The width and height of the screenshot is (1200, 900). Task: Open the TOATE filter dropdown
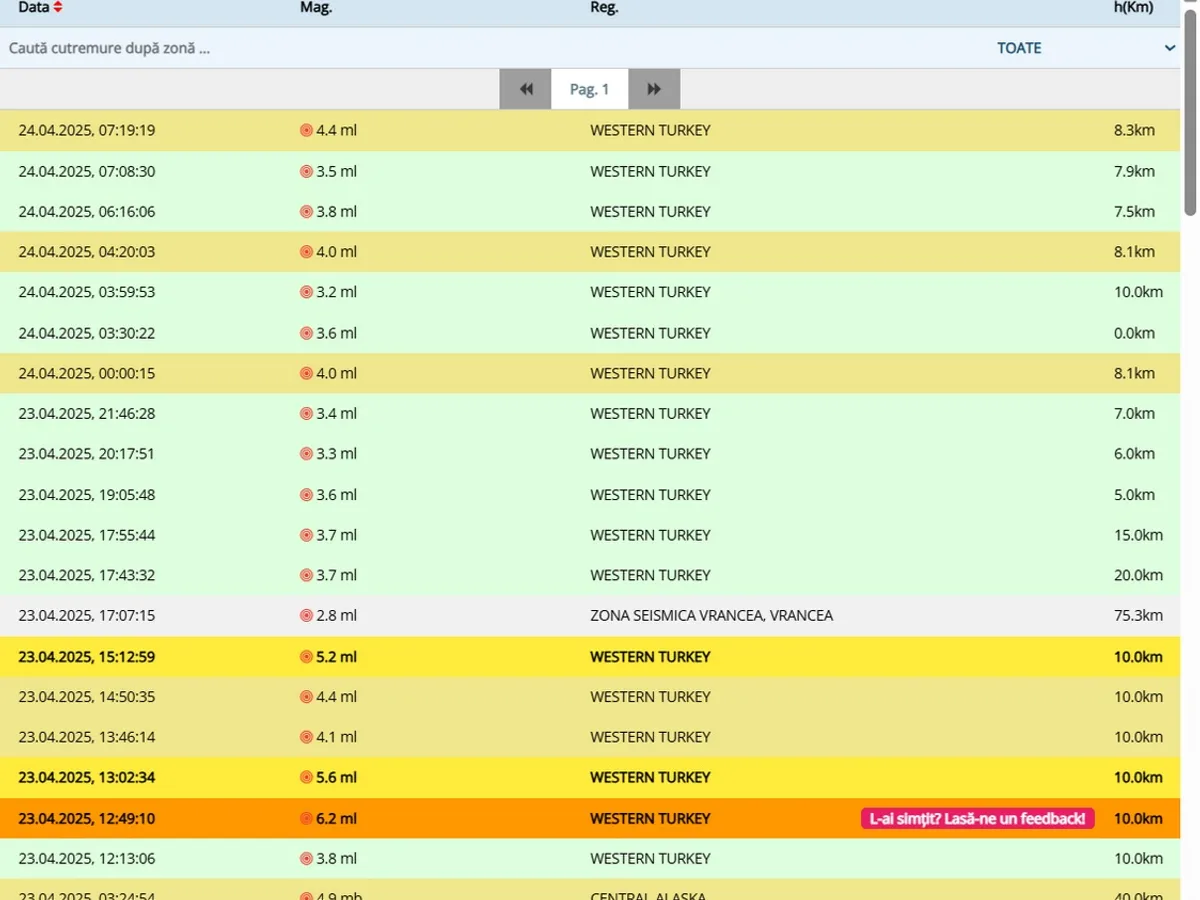pyautogui.click(x=1018, y=48)
